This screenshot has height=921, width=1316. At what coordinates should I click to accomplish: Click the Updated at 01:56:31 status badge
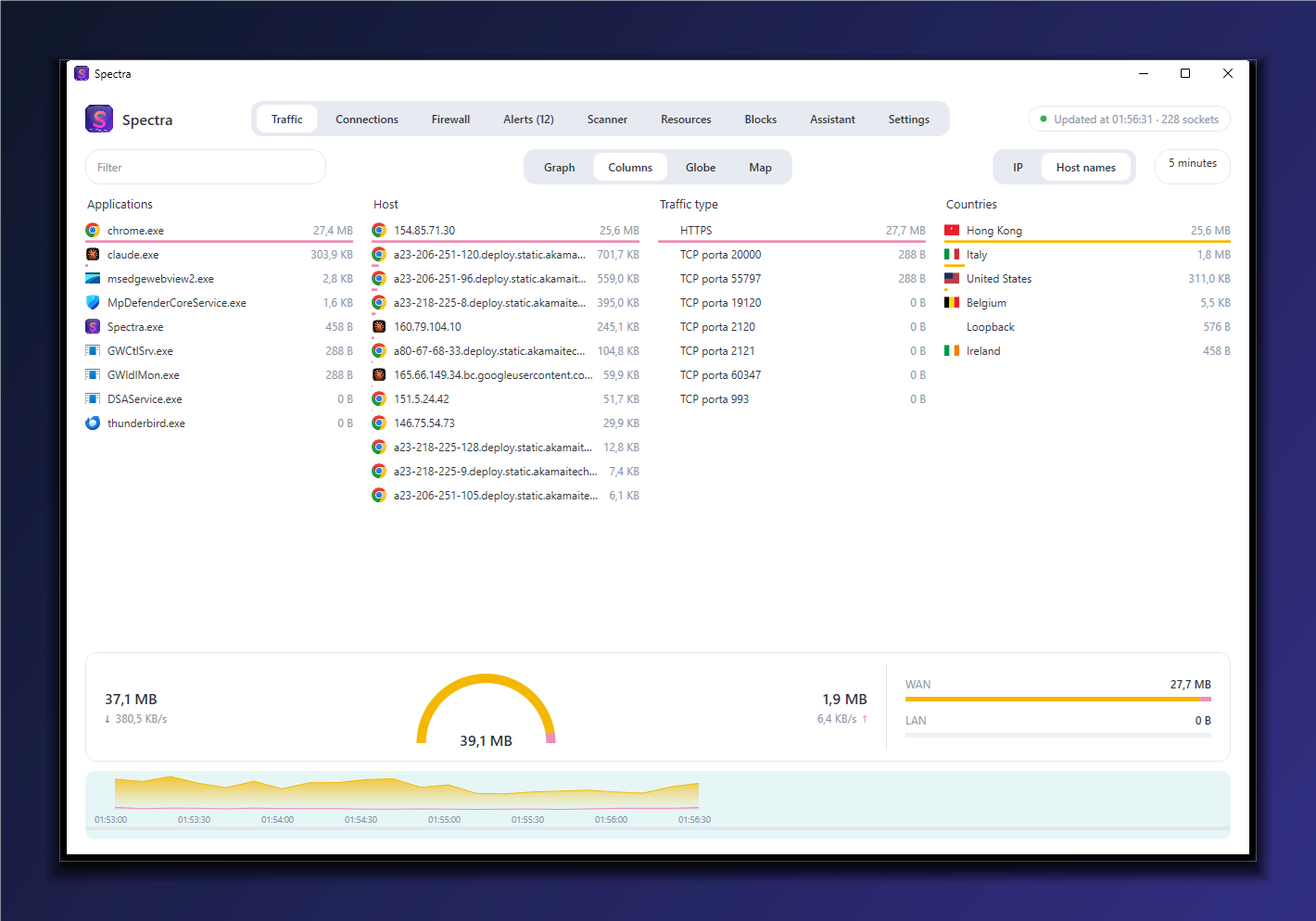pos(1130,120)
